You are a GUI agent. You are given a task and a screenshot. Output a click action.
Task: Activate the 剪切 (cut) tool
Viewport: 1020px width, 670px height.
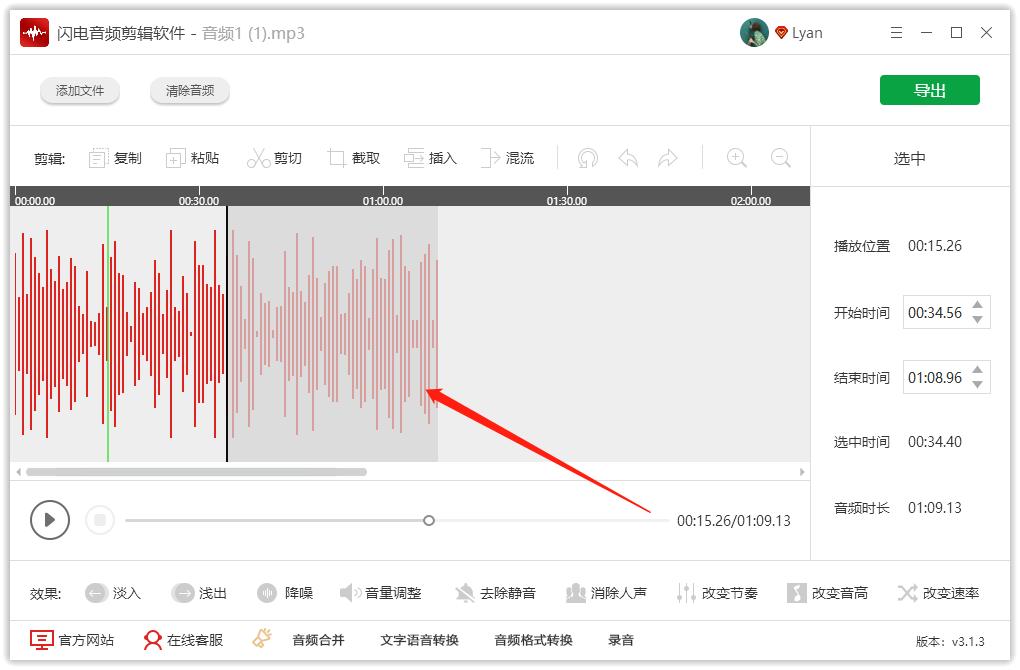click(275, 157)
